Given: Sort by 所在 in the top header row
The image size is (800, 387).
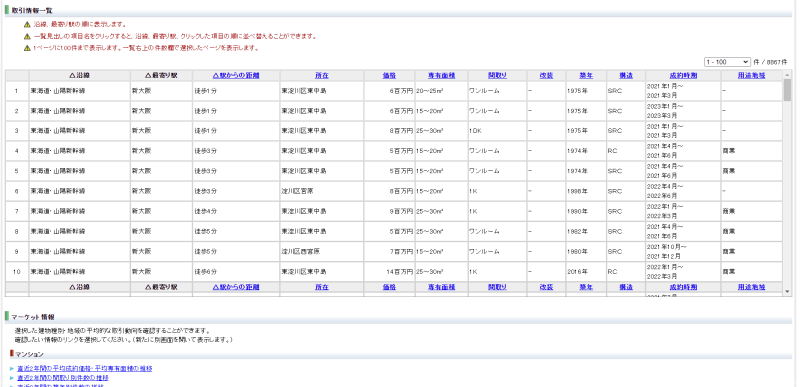Looking at the screenshot, I should 322,75.
